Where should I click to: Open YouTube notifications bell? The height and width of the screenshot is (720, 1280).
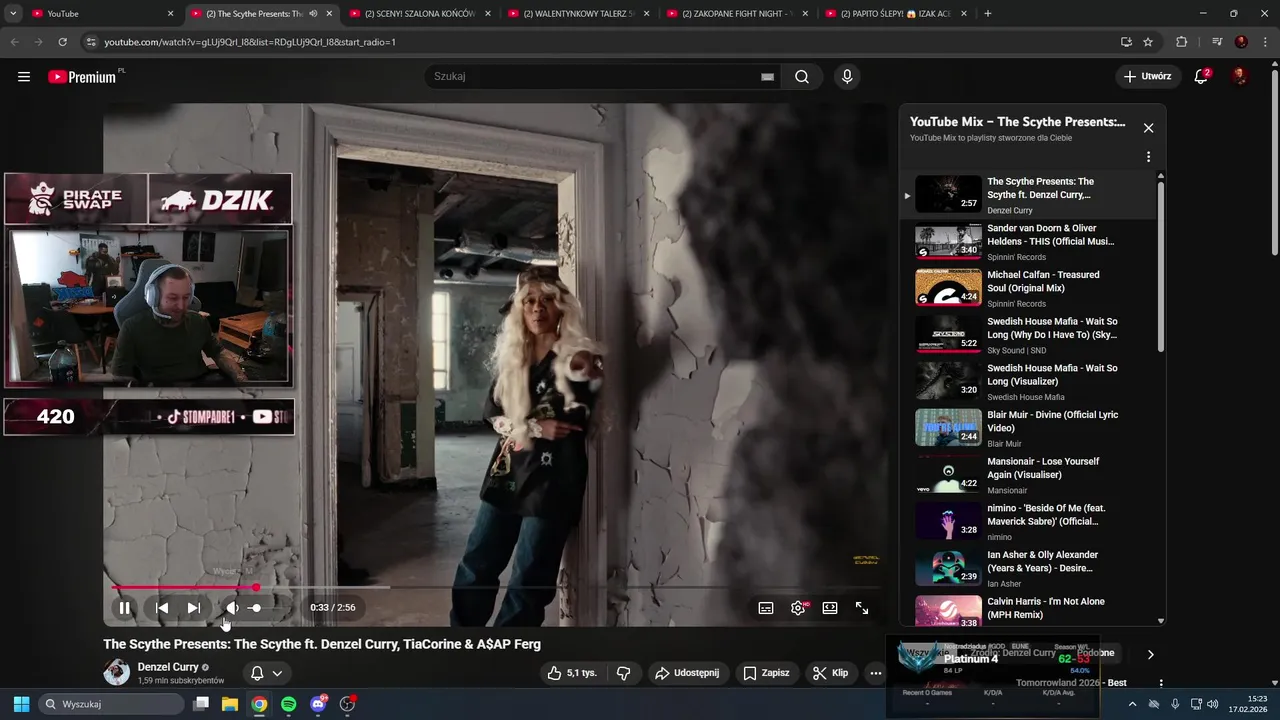[x=1201, y=77]
